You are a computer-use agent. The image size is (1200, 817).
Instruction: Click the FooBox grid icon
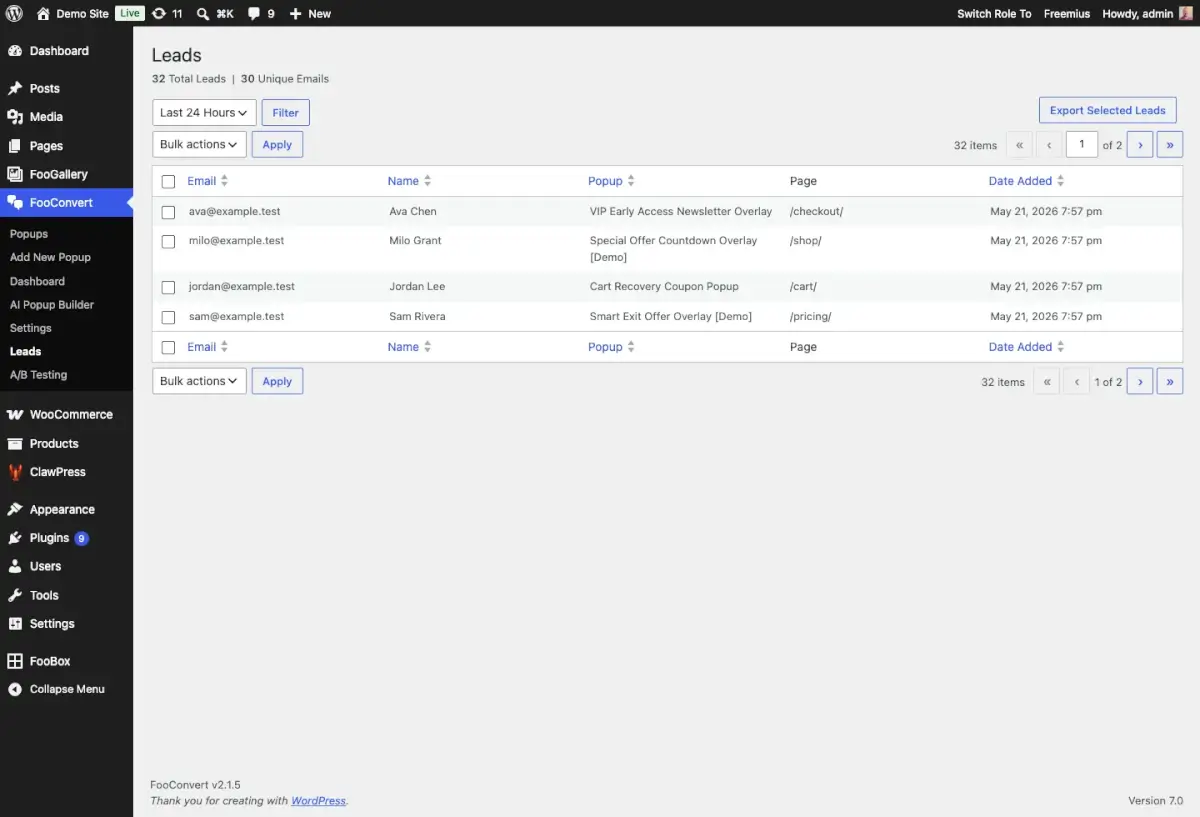click(x=15, y=661)
